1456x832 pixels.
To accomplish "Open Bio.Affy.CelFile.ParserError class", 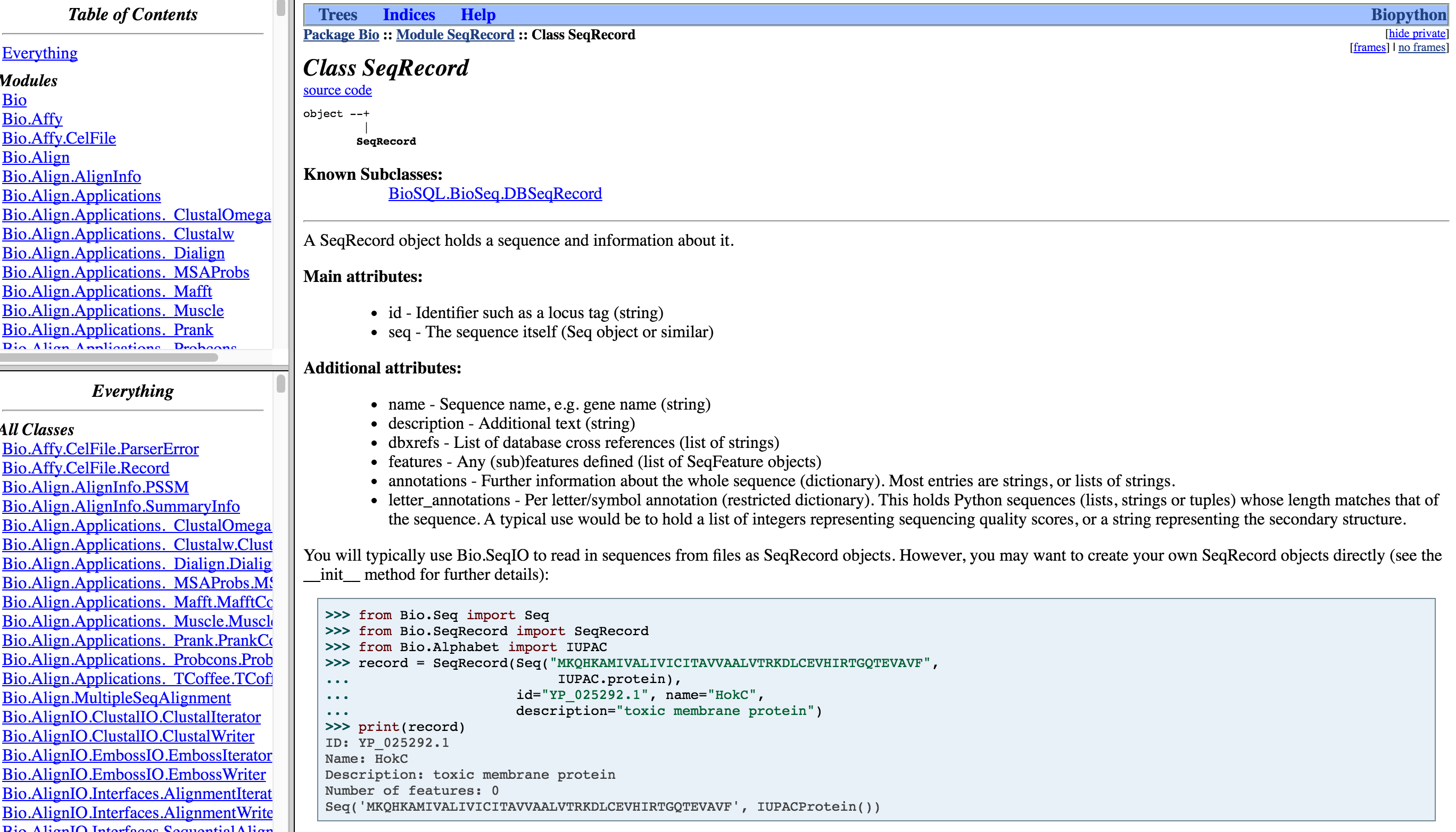I will point(100,448).
